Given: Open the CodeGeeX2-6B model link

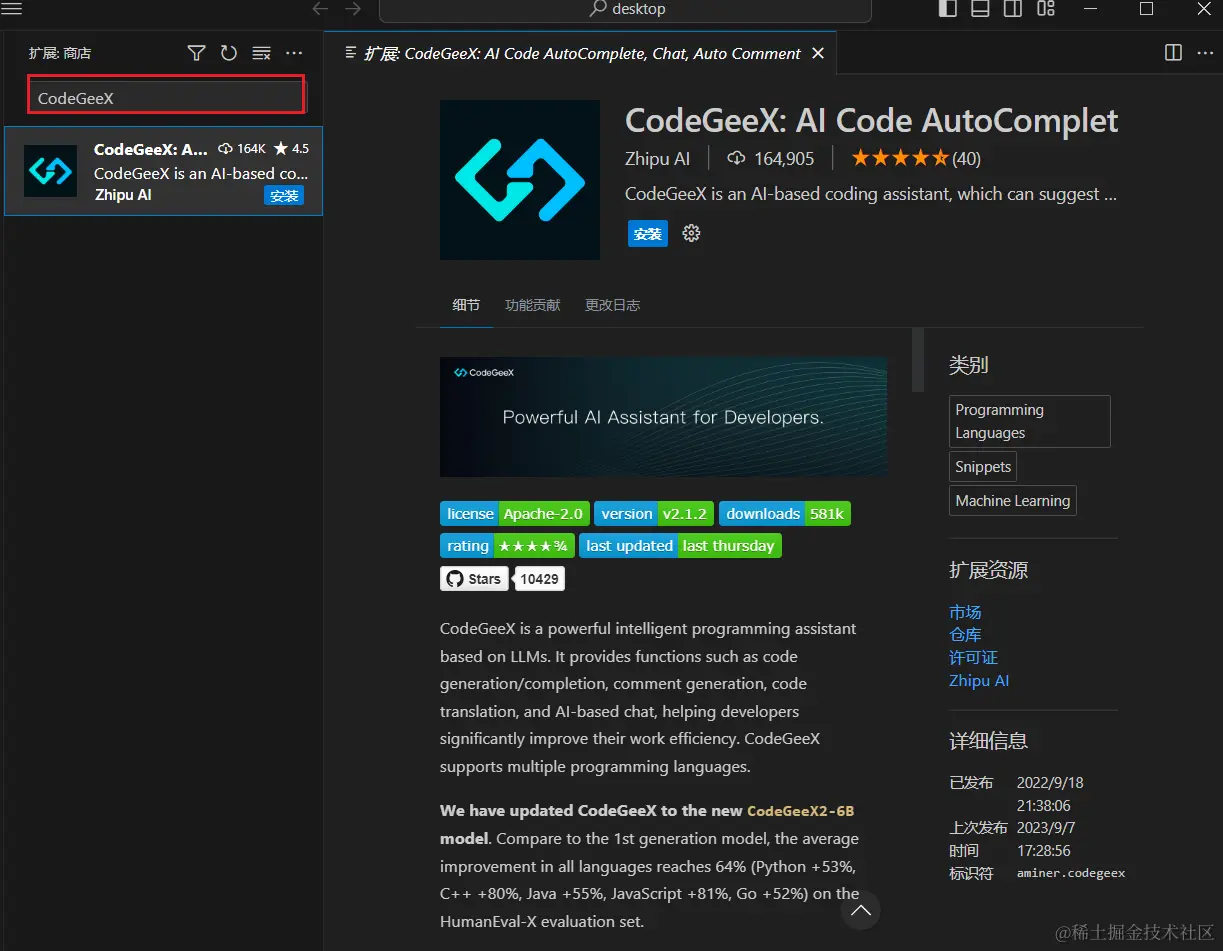Looking at the screenshot, I should (801, 811).
